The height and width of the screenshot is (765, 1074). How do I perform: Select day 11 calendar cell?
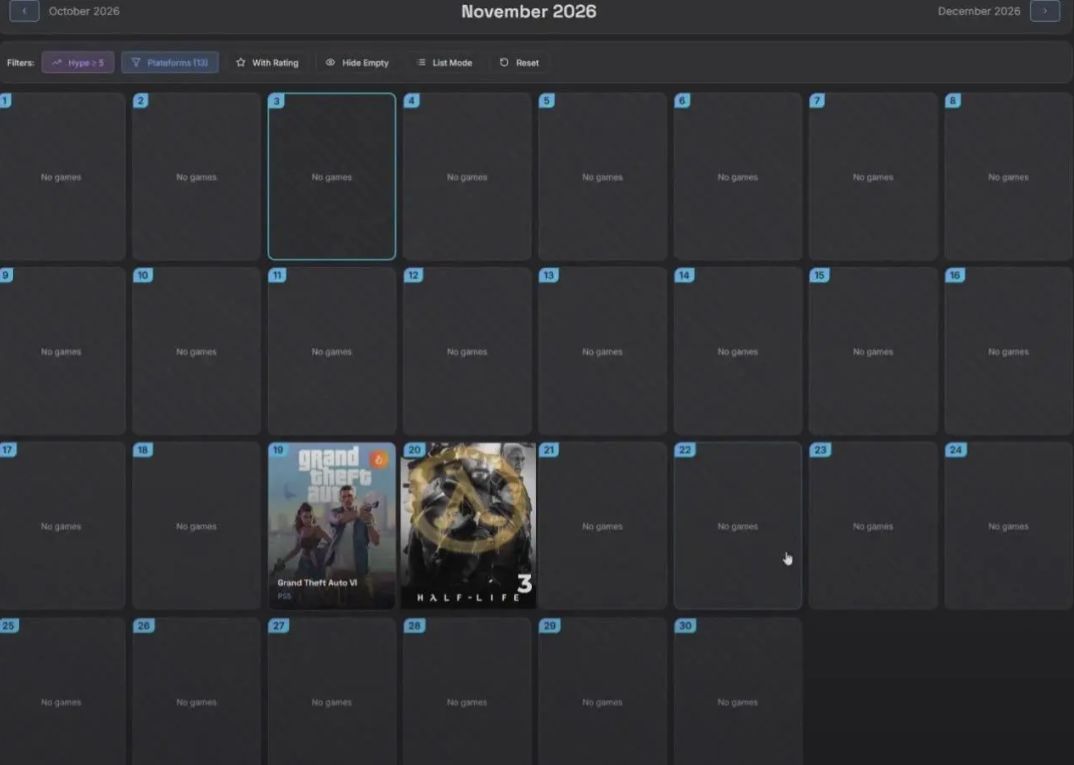[332, 351]
